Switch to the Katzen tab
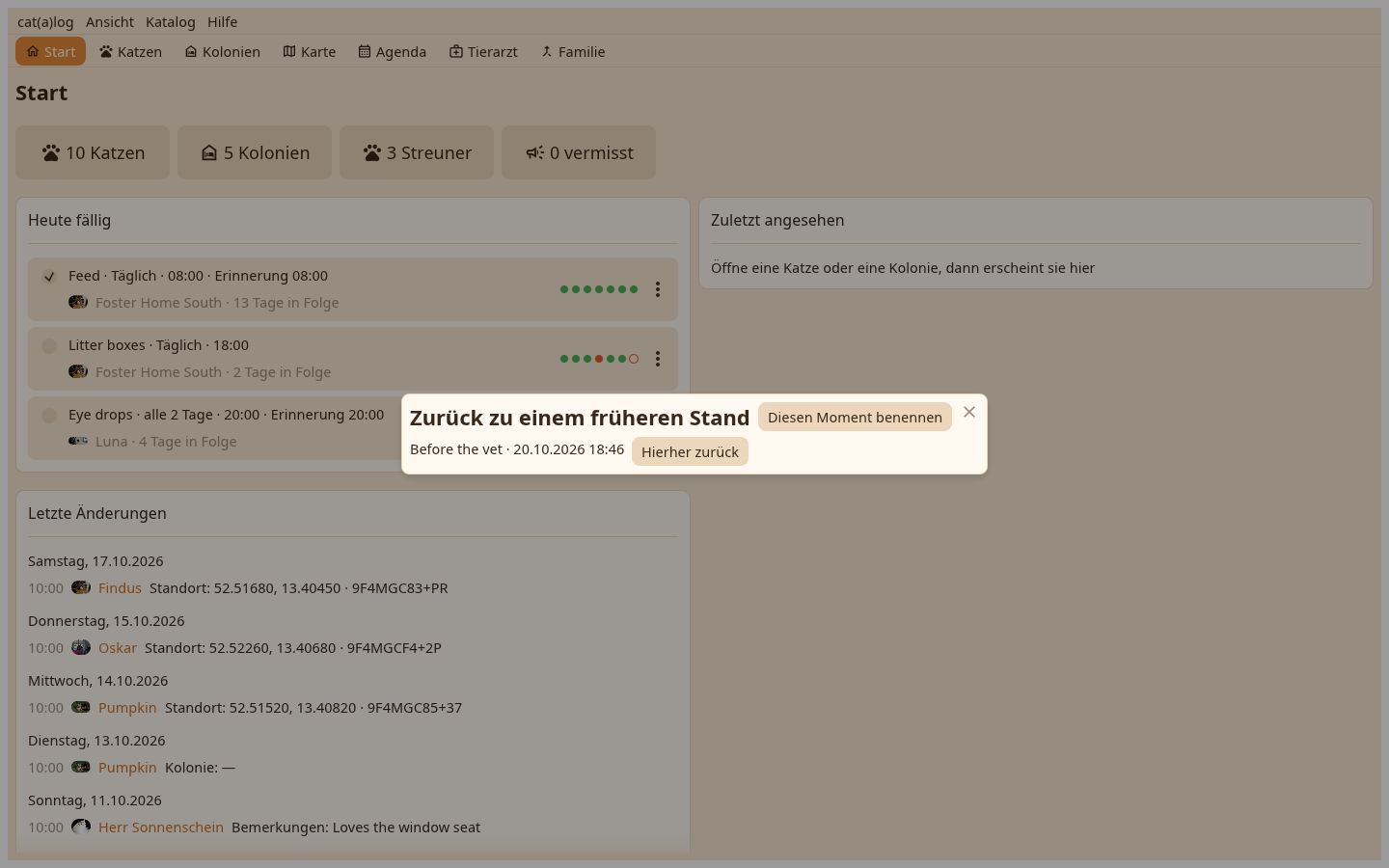 tap(130, 51)
